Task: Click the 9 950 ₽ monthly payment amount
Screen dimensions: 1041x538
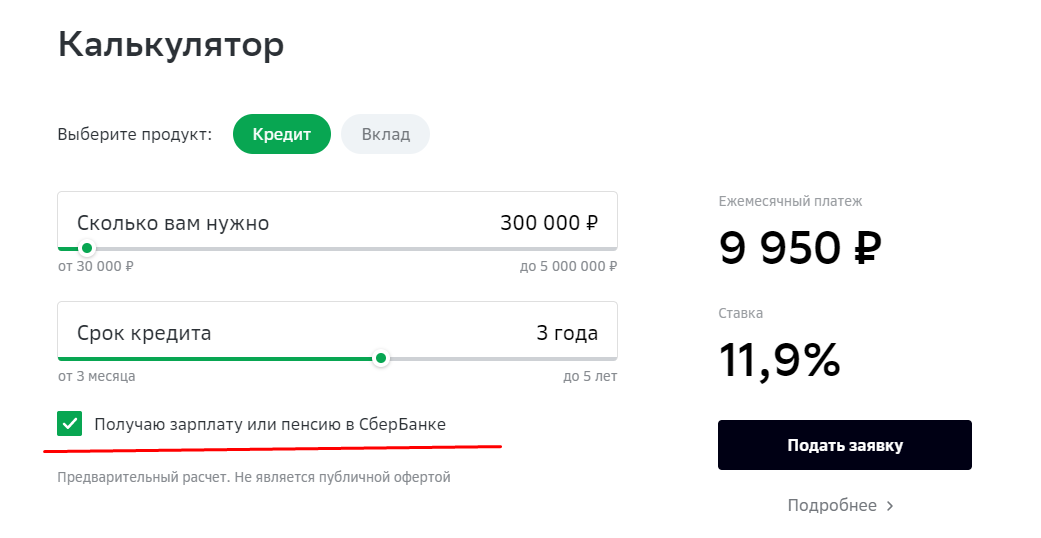Action: click(800, 248)
